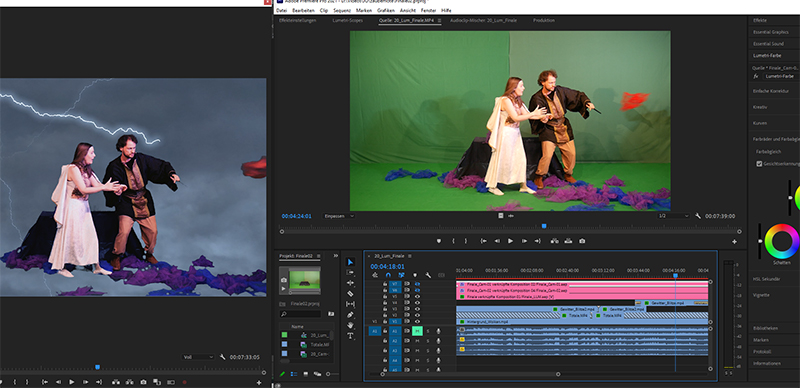Expand project panel overflow chevrons
The height and width of the screenshot is (388, 800).
point(336,256)
